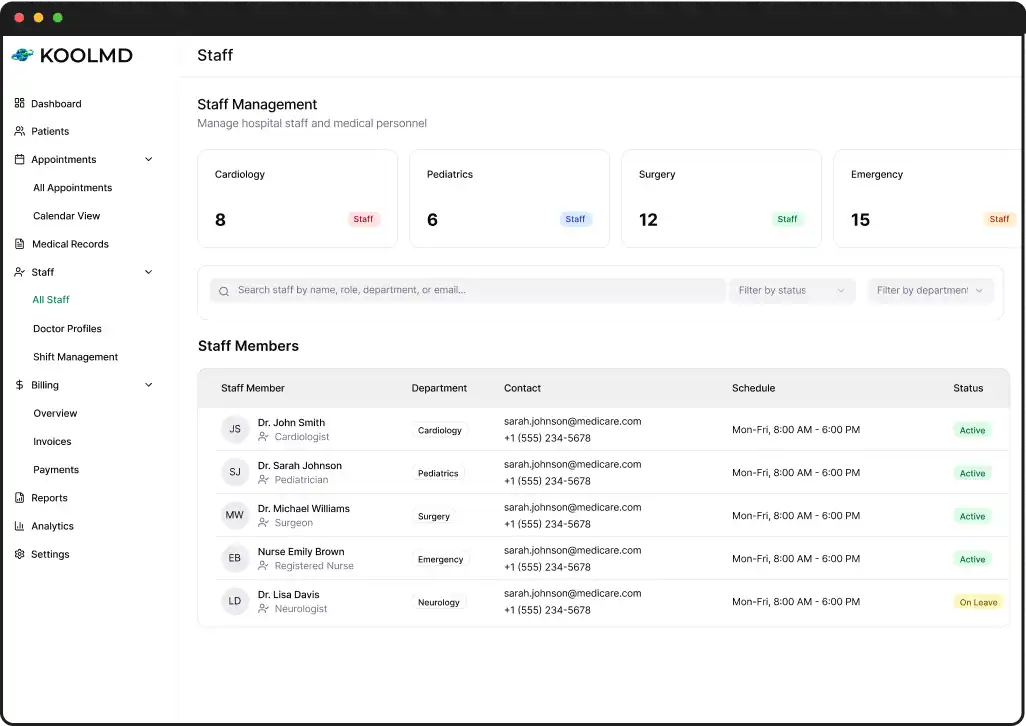Click the role icon beside Pediatrician
The width and height of the screenshot is (1026, 726).
(x=263, y=480)
